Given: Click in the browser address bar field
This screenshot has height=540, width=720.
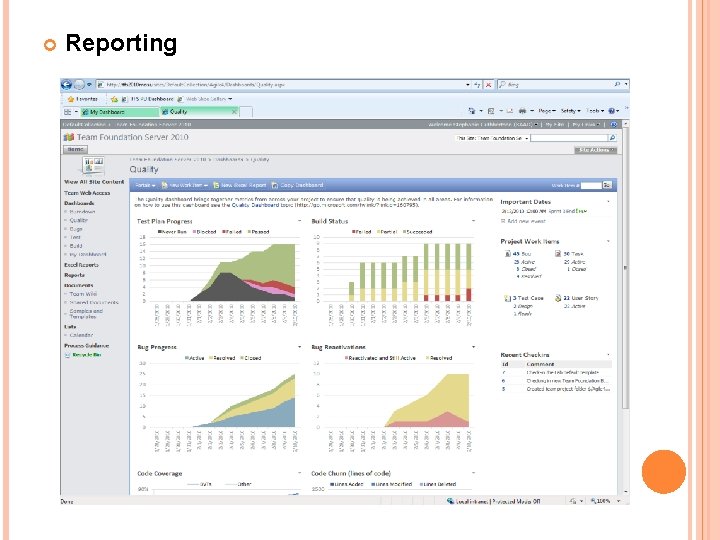Looking at the screenshot, I should (280, 85).
